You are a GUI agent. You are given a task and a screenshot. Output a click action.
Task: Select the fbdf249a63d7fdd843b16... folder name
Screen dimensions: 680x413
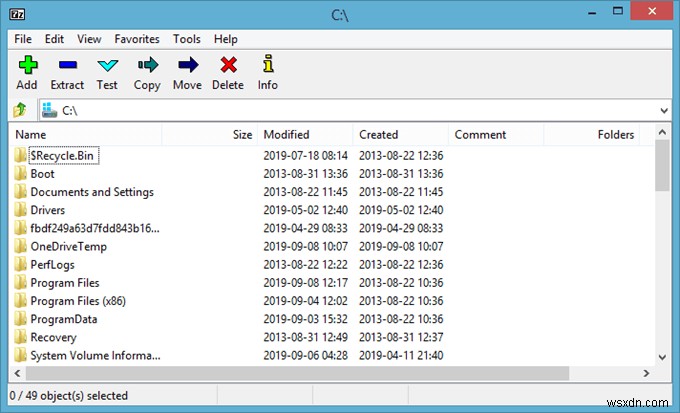point(95,228)
